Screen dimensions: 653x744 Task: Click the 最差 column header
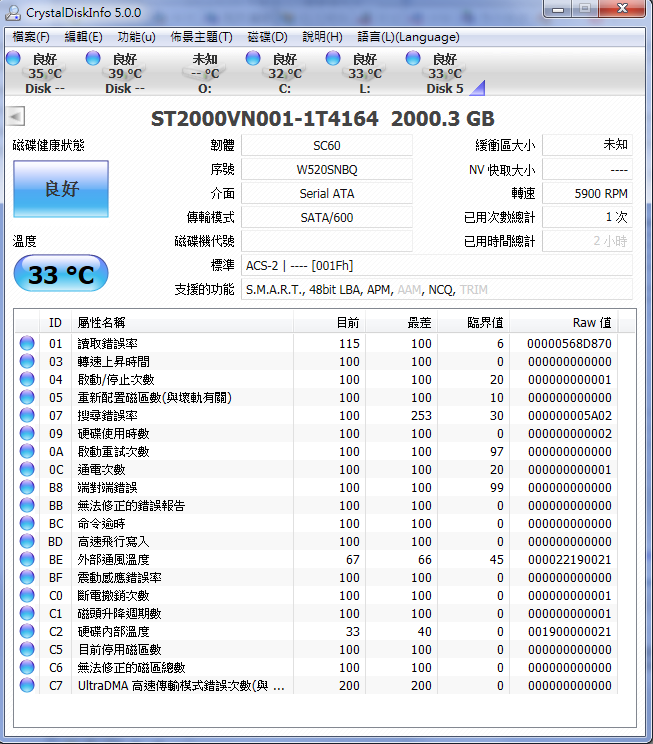pos(401,323)
